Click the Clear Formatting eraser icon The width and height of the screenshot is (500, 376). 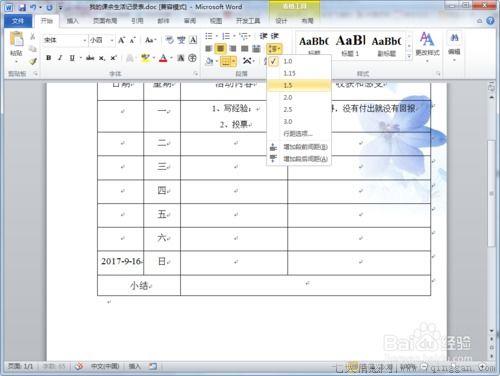pyautogui.click(x=170, y=40)
